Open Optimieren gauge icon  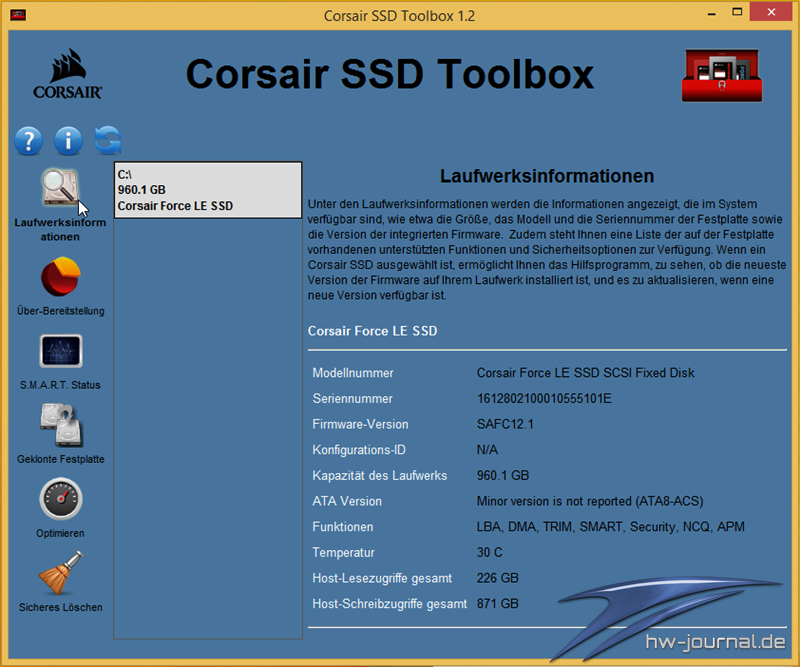point(61,499)
